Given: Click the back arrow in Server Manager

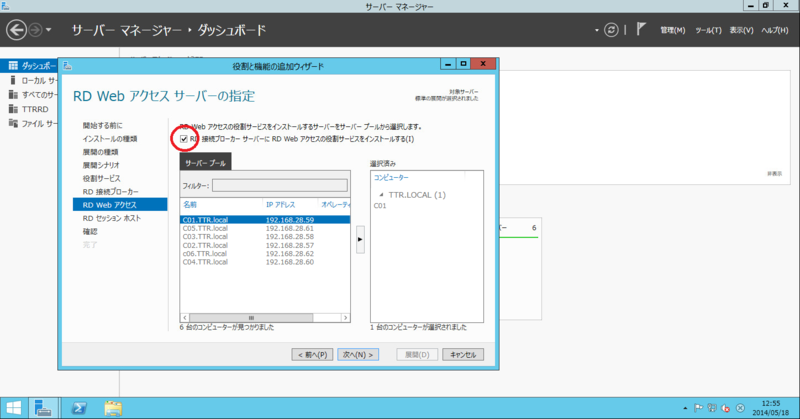Looking at the screenshot, I should (x=16, y=30).
